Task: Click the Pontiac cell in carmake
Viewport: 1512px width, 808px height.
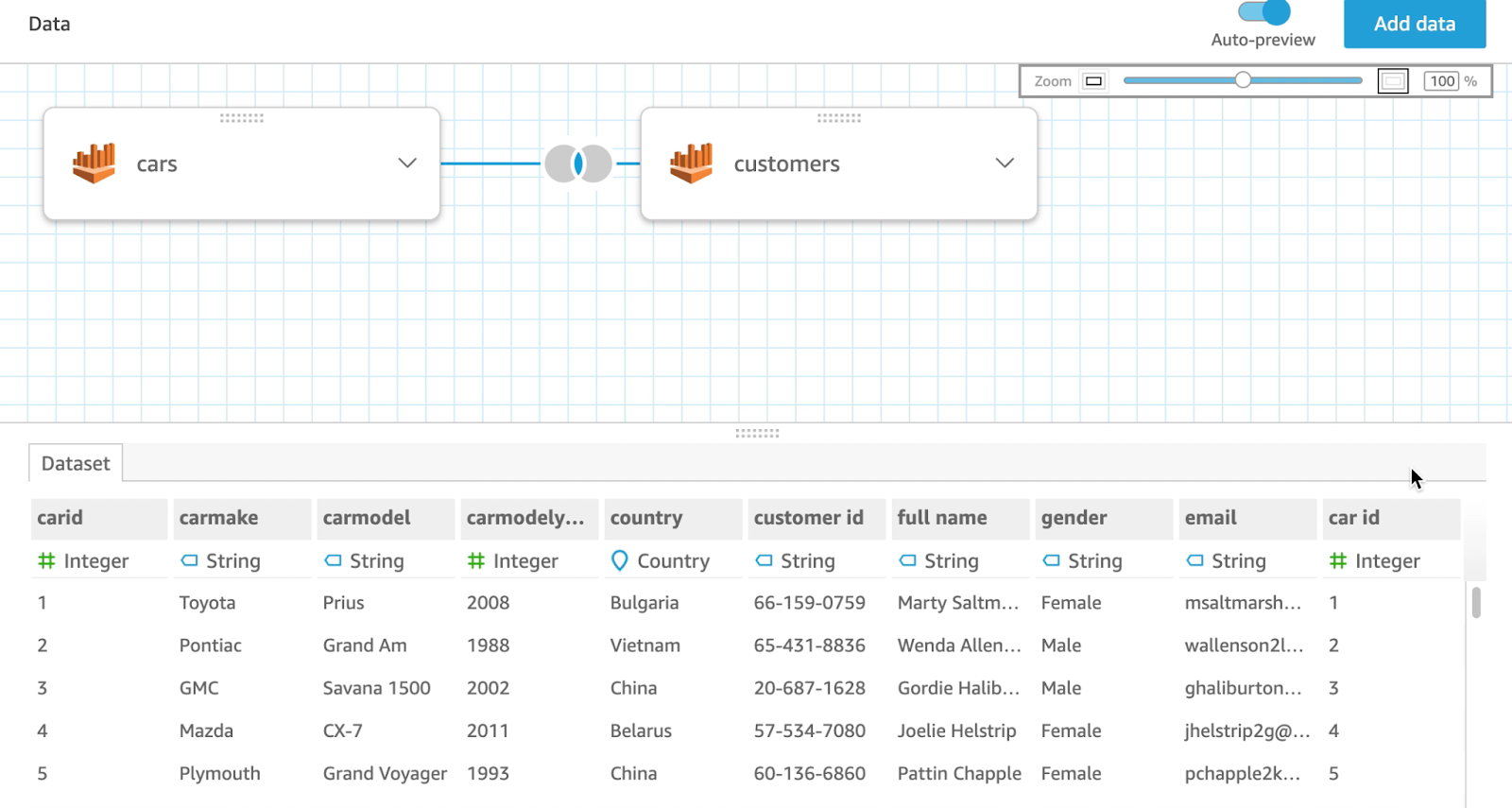Action: pos(211,645)
